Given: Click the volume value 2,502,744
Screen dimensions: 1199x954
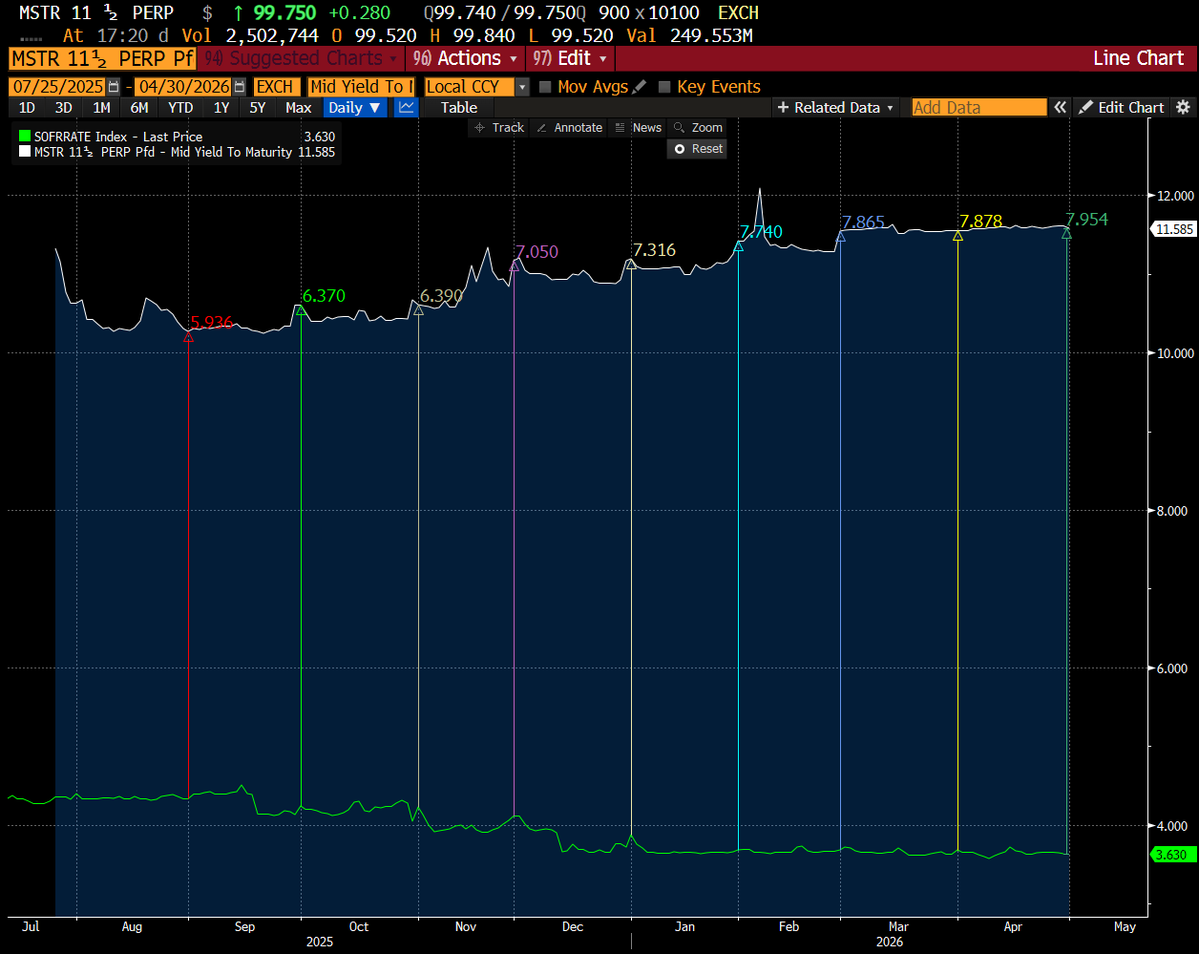Looking at the screenshot, I should (272, 36).
